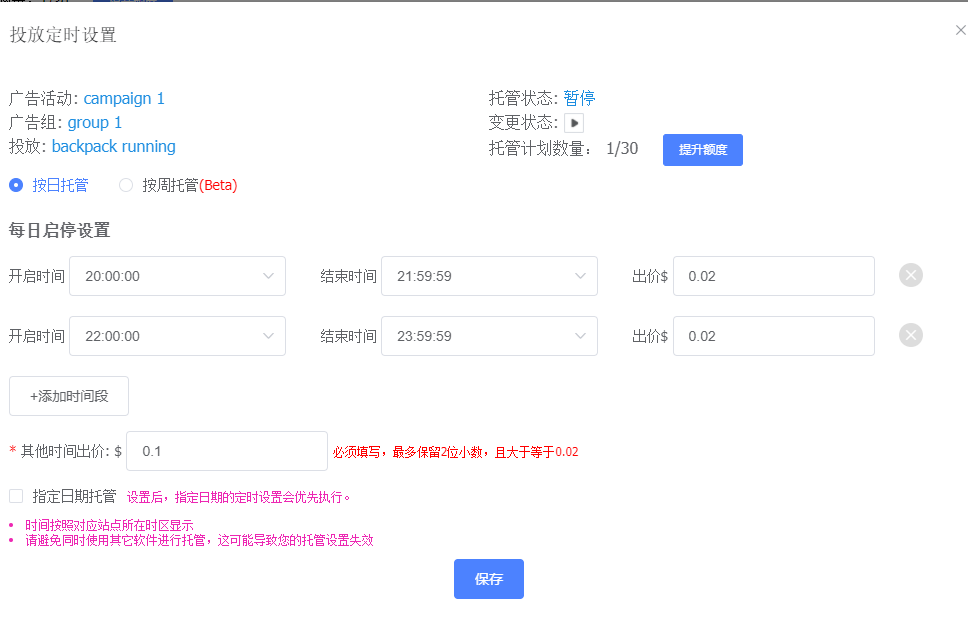This screenshot has height=629, width=968.
Task: Click the play icon beside 变更状态
Action: click(572, 122)
